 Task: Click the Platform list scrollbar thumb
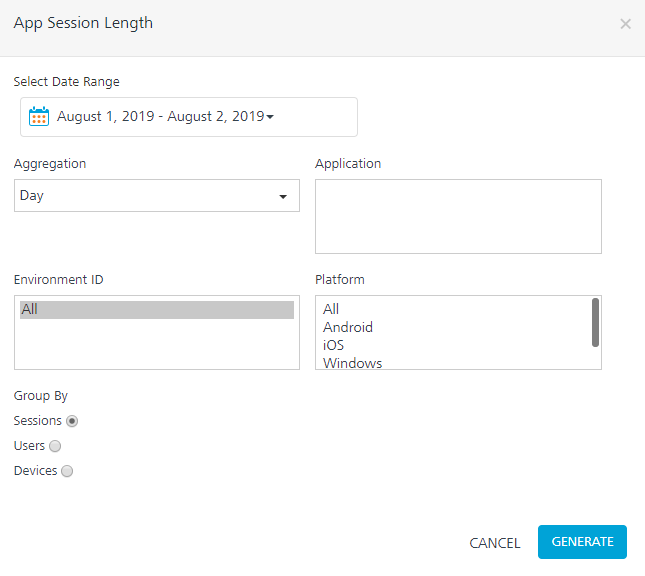click(595, 323)
